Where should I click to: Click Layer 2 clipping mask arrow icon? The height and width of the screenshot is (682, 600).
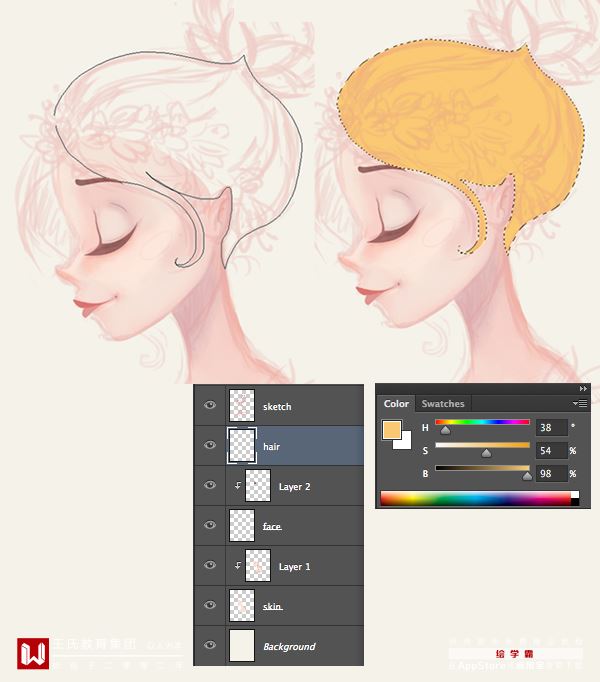pos(238,485)
